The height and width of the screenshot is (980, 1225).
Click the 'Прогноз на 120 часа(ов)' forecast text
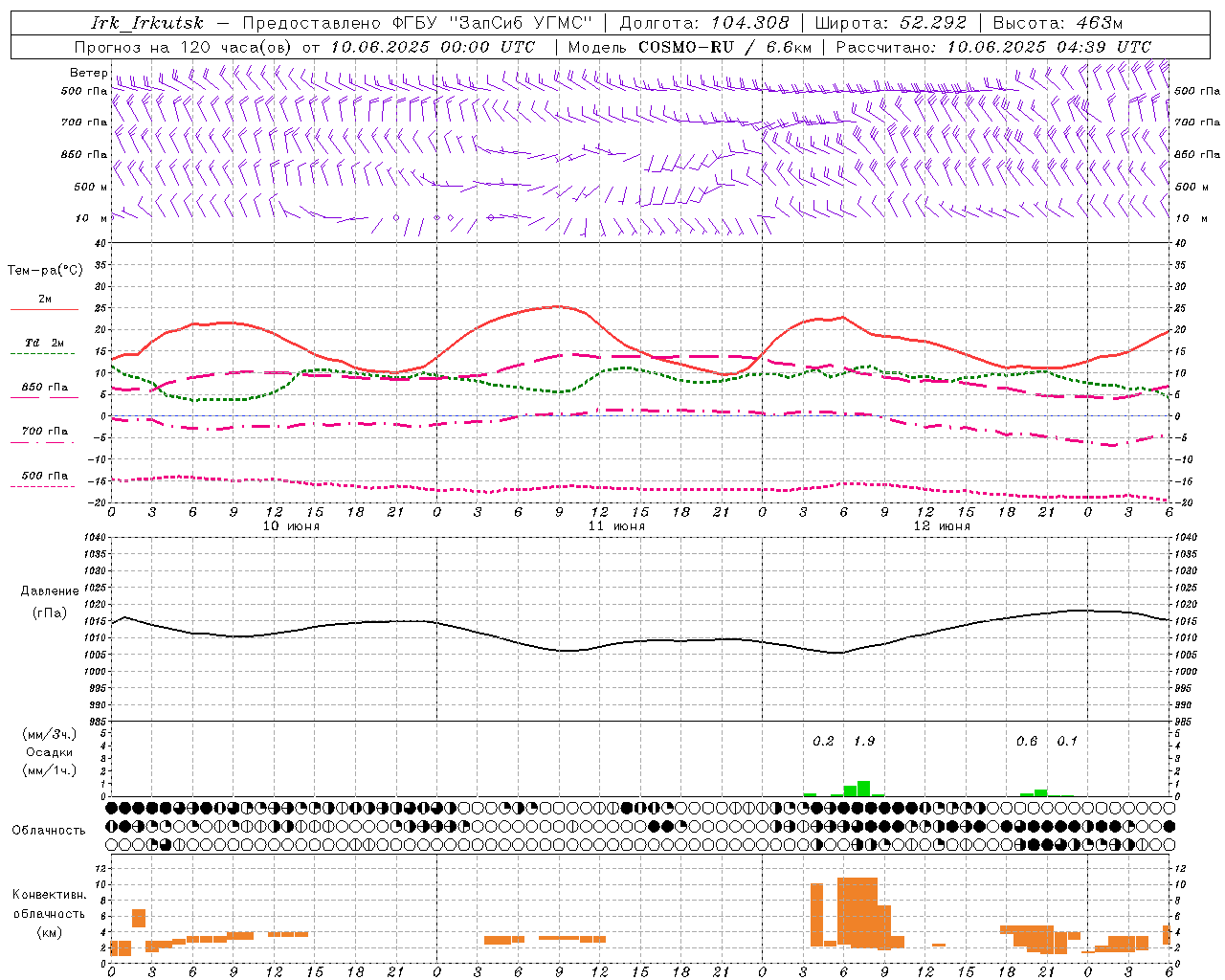pyautogui.click(x=185, y=47)
